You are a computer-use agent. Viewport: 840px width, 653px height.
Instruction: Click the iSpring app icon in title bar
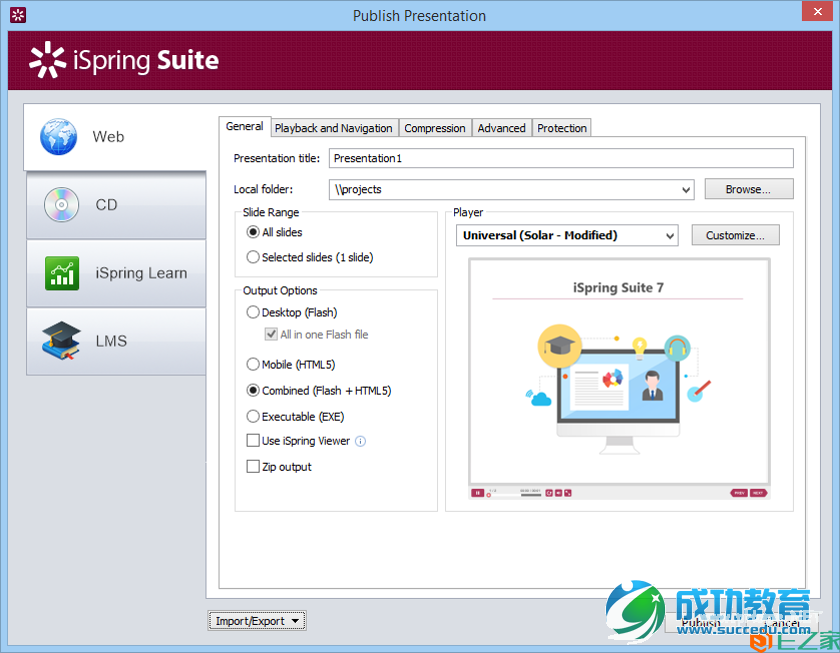click(x=18, y=16)
